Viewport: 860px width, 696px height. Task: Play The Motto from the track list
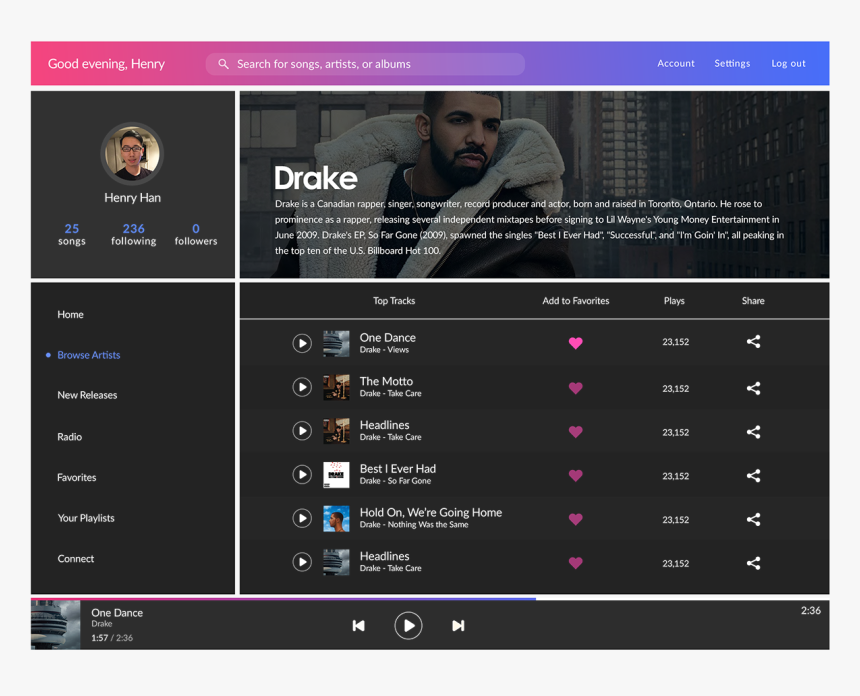coord(302,387)
